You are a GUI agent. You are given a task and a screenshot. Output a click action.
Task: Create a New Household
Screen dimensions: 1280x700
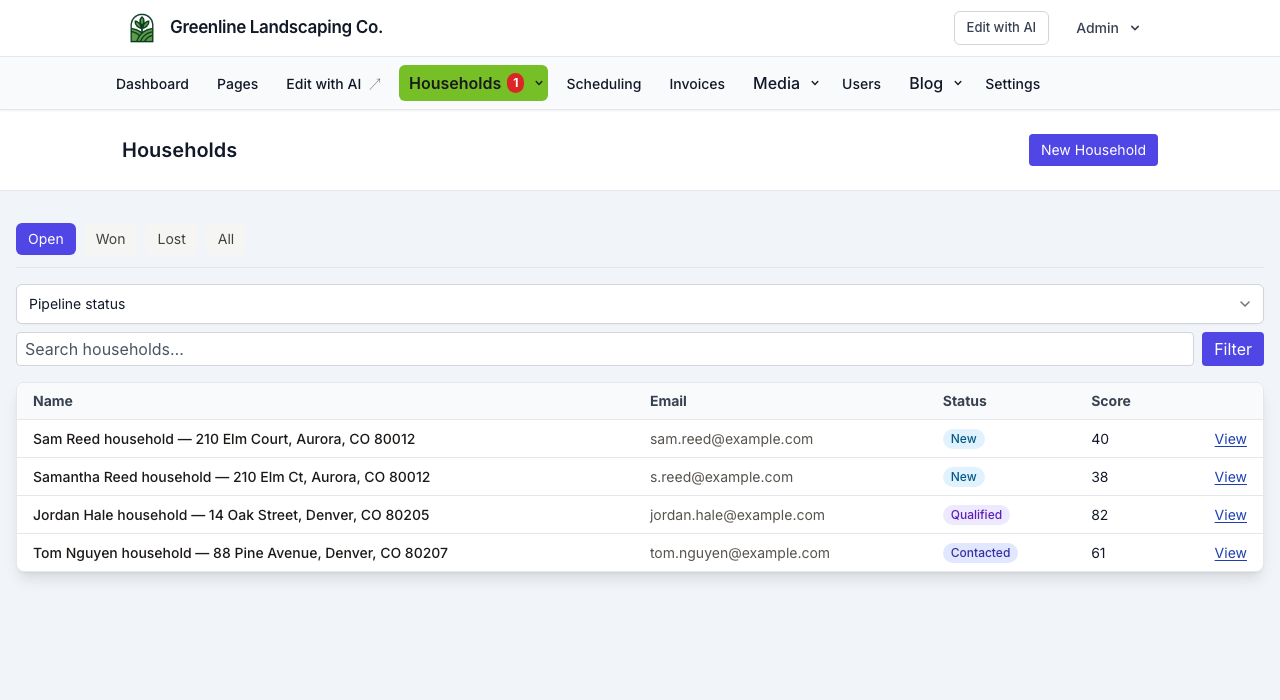click(x=1093, y=150)
